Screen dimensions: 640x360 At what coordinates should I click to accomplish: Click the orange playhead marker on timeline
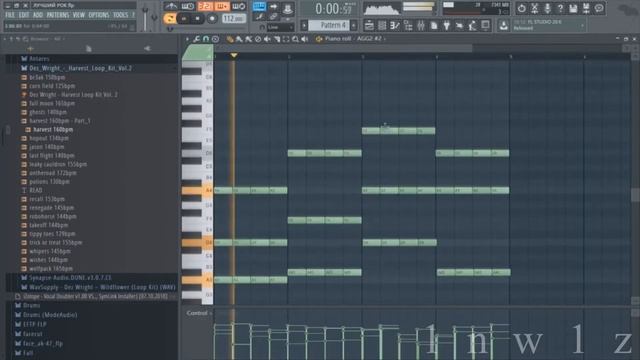(x=233, y=55)
